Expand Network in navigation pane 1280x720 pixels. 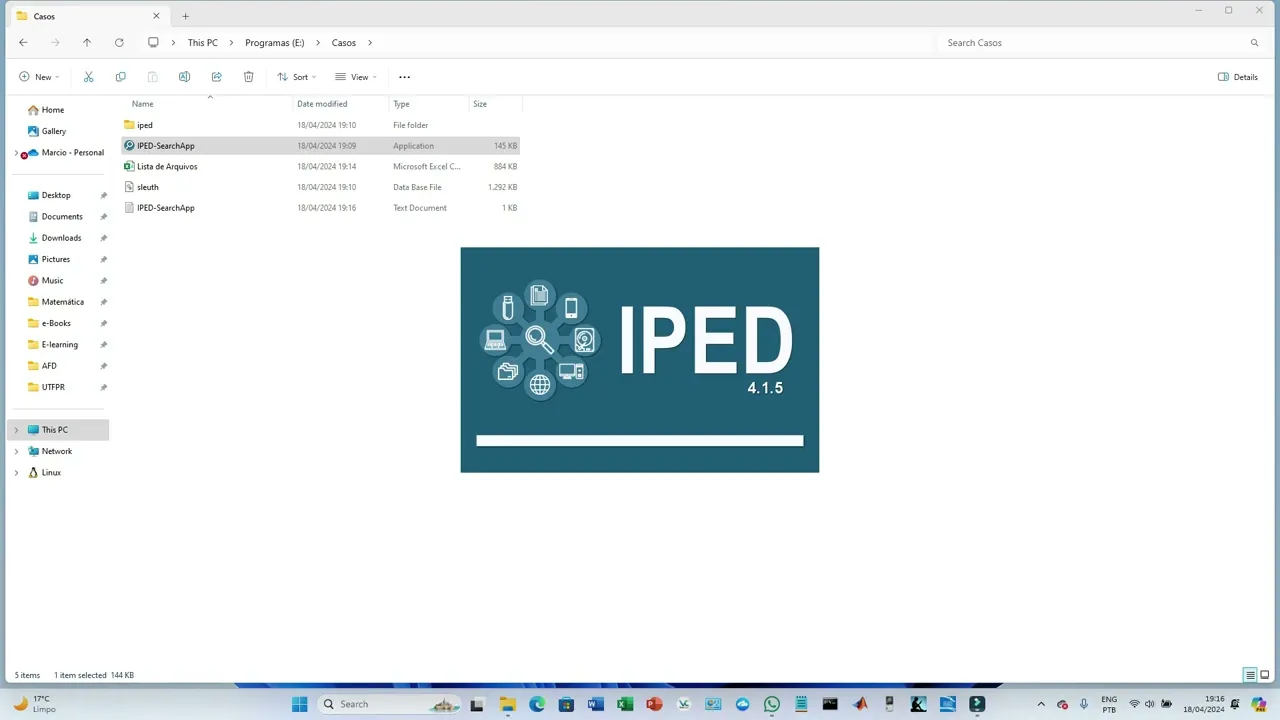pyautogui.click(x=16, y=451)
